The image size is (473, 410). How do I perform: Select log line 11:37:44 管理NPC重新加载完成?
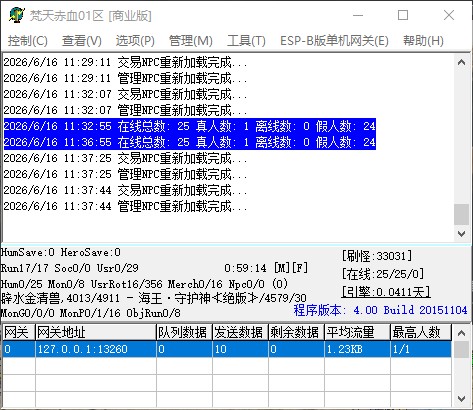pyautogui.click(x=125, y=206)
